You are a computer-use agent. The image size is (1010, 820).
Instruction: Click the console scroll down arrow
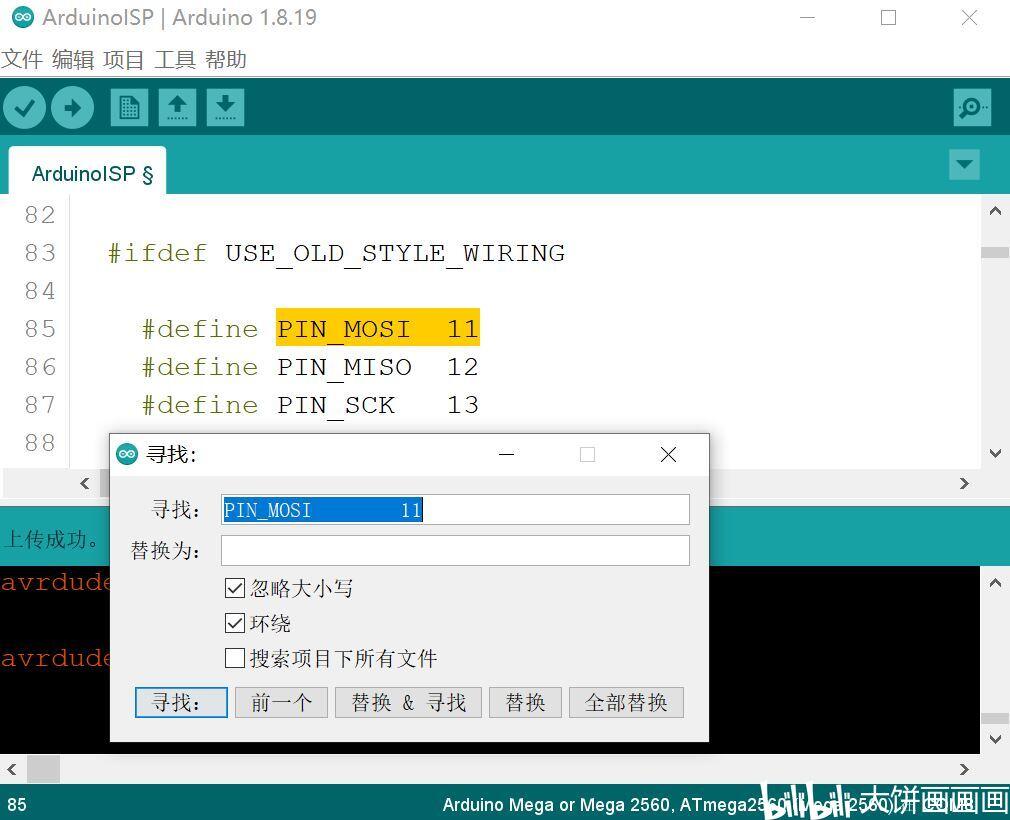995,739
